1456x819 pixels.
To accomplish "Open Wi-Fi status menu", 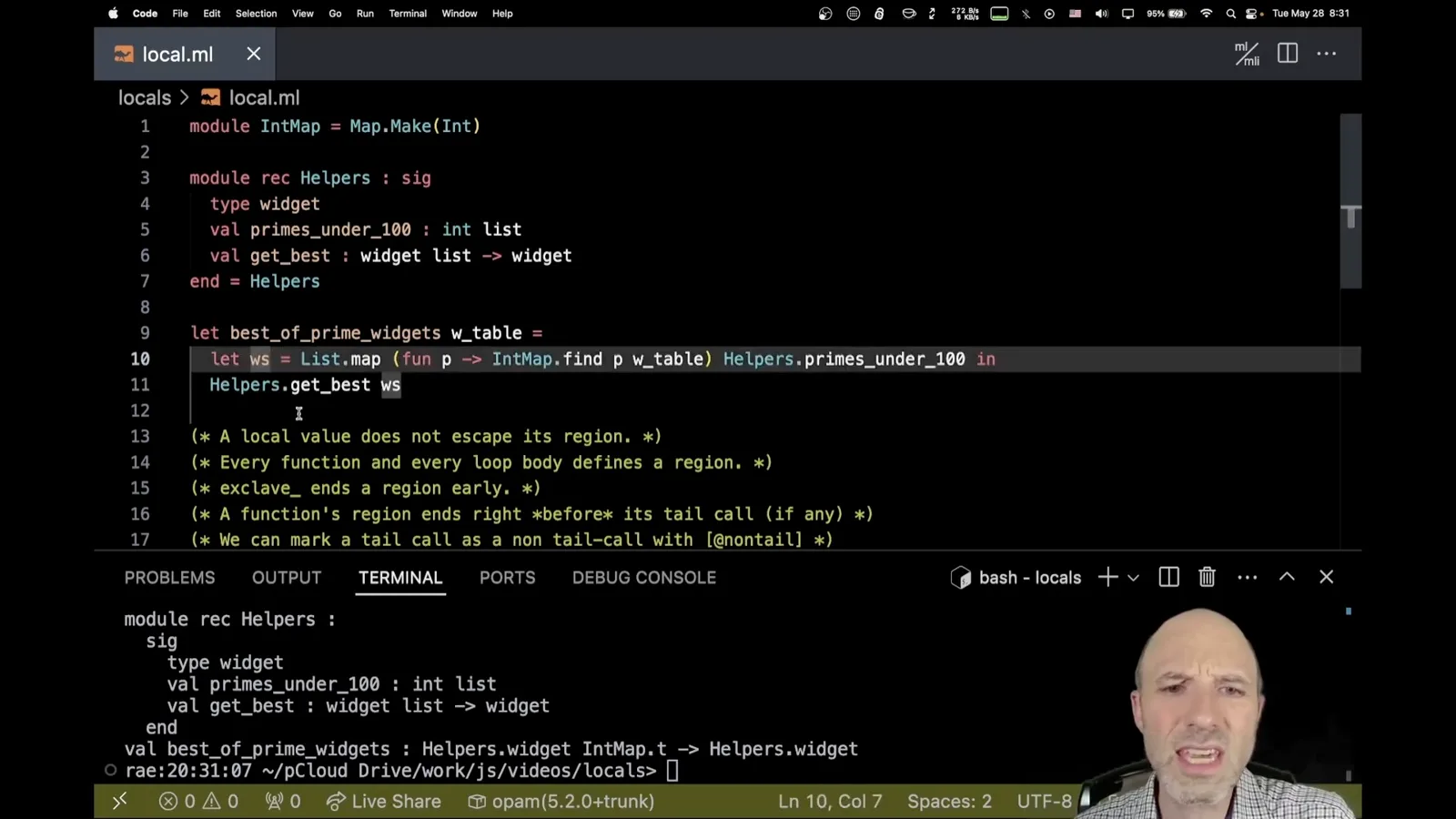I will [x=1207, y=14].
